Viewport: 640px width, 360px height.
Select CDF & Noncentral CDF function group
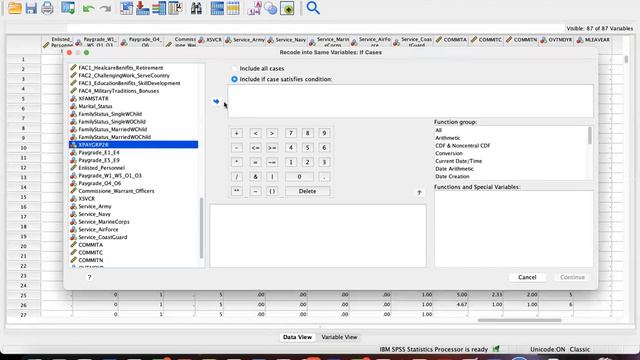pos(462,146)
